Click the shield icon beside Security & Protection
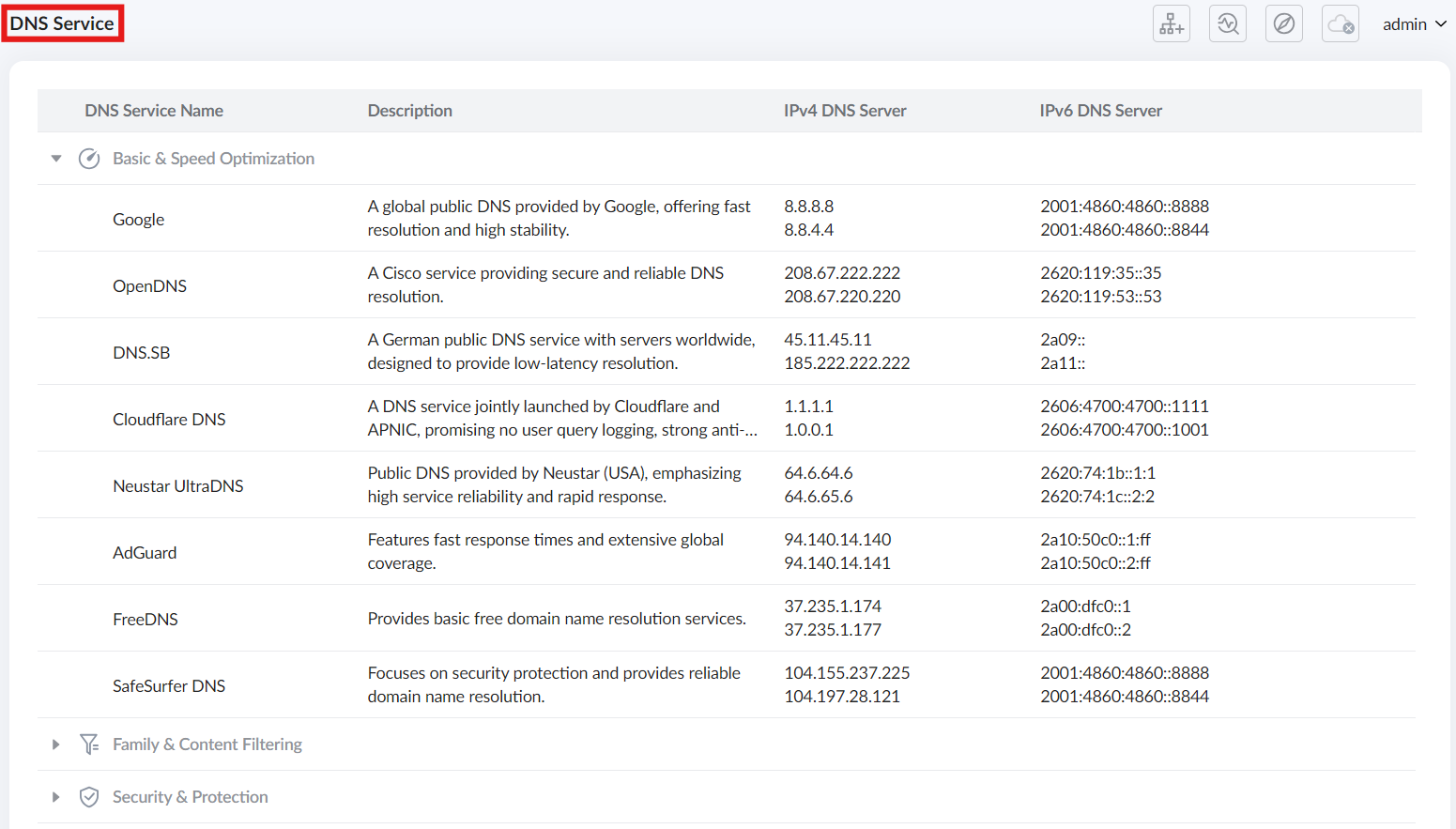 89,797
